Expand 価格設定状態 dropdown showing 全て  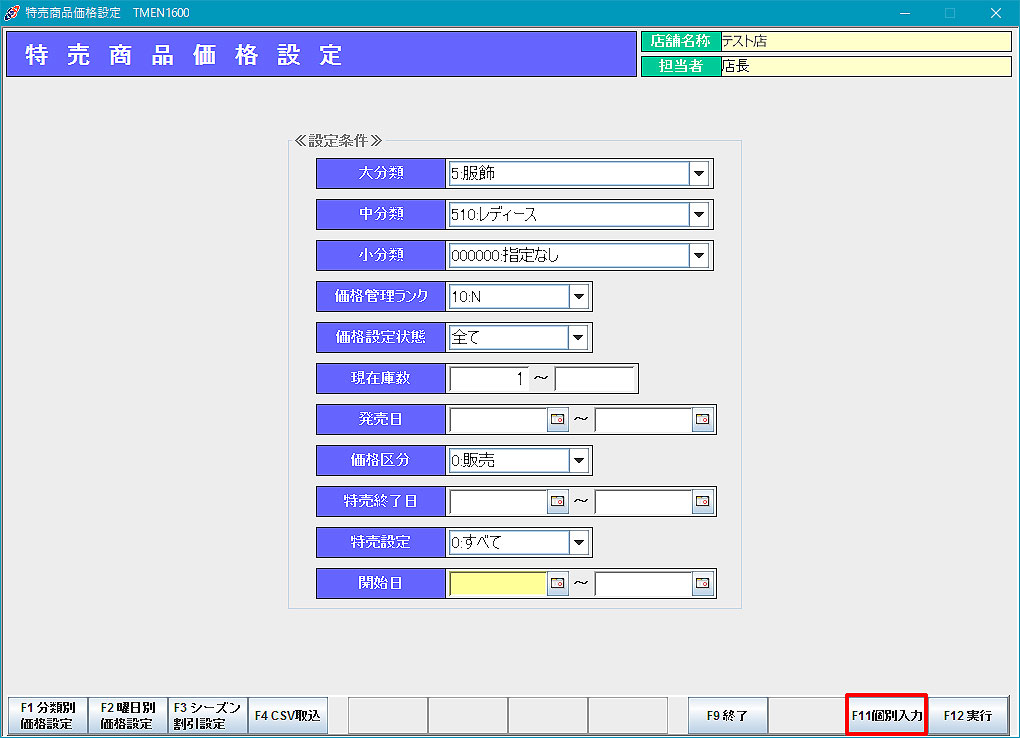click(x=578, y=338)
